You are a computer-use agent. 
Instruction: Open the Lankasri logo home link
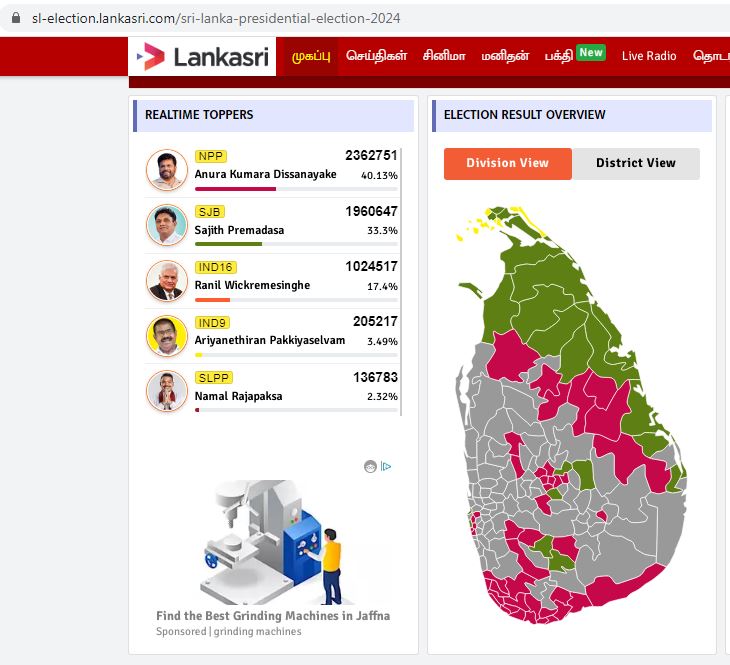coord(202,57)
